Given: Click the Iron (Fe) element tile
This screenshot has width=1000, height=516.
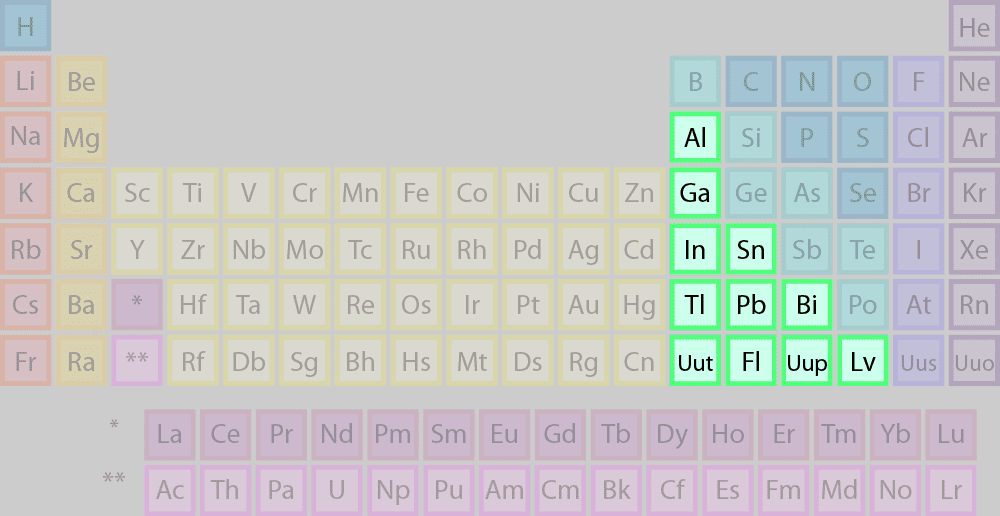Looking at the screenshot, I should tap(416, 193).
